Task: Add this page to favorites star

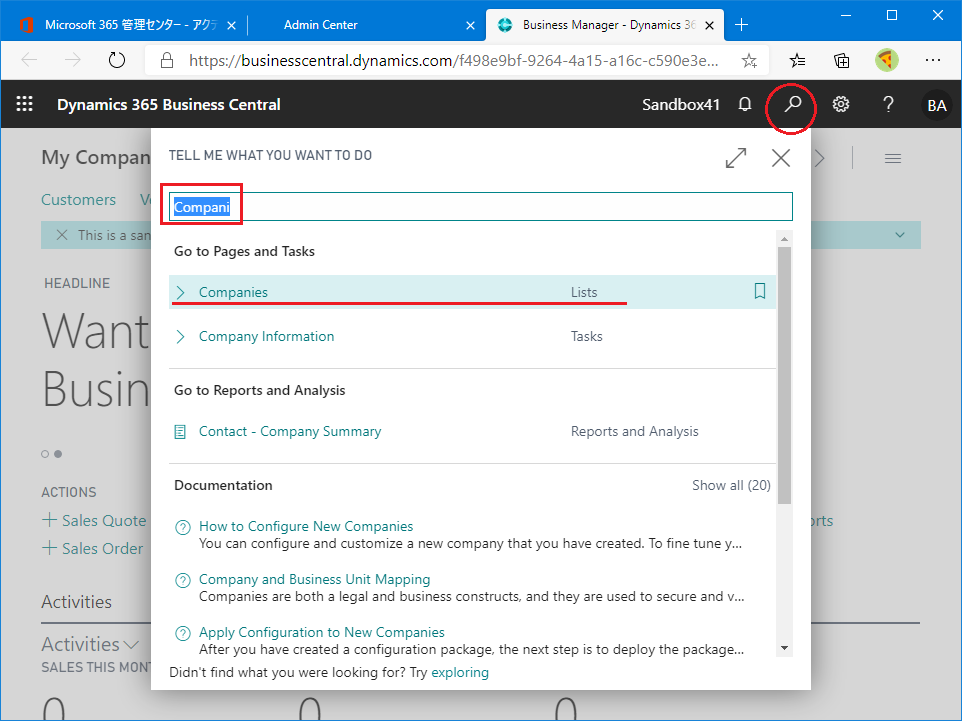Action: coord(749,60)
